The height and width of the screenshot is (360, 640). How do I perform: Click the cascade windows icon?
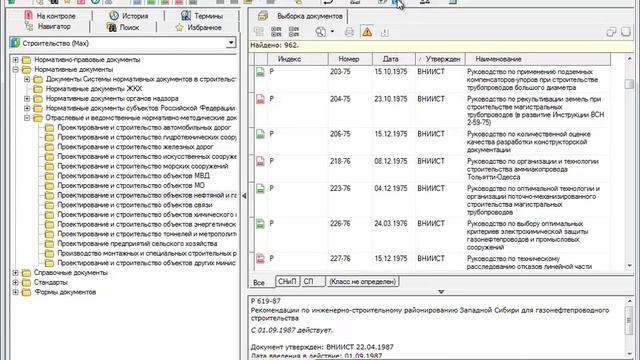(611, 32)
